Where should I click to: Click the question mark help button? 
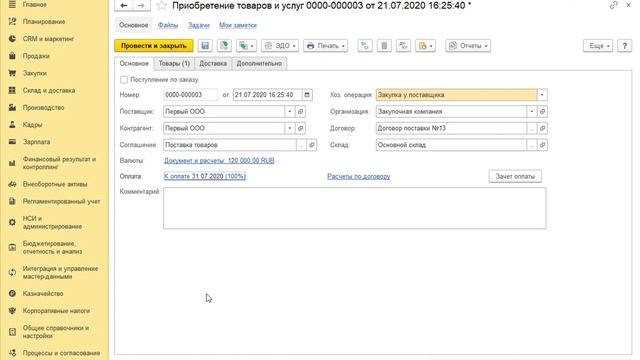[624, 46]
